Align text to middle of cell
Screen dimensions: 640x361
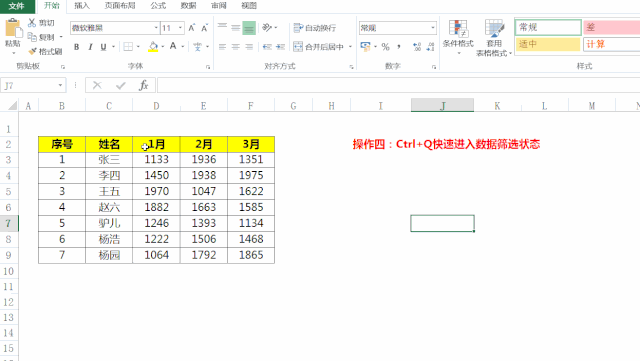click(236, 27)
